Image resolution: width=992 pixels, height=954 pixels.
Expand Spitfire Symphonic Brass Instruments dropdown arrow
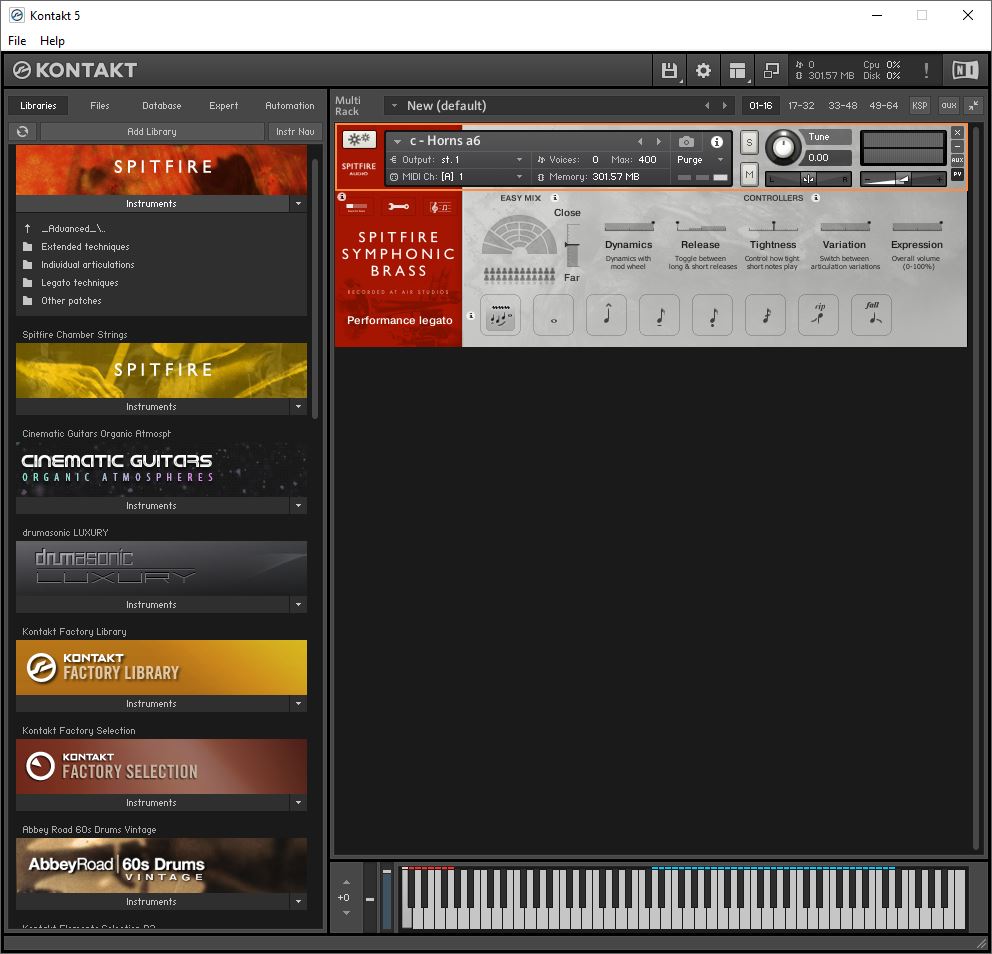tap(299, 204)
